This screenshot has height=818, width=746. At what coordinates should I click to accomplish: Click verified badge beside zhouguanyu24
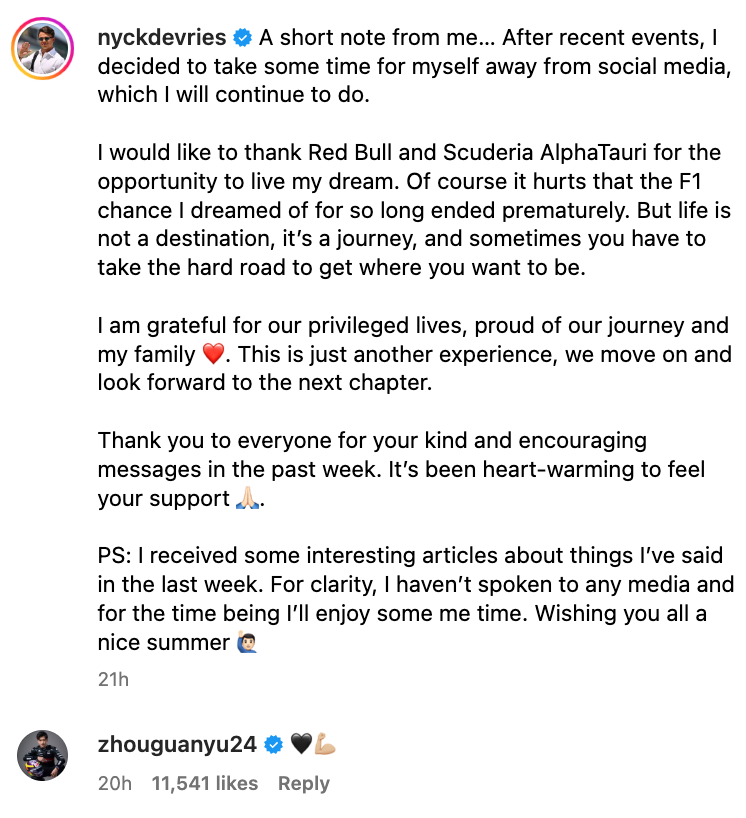coord(273,744)
